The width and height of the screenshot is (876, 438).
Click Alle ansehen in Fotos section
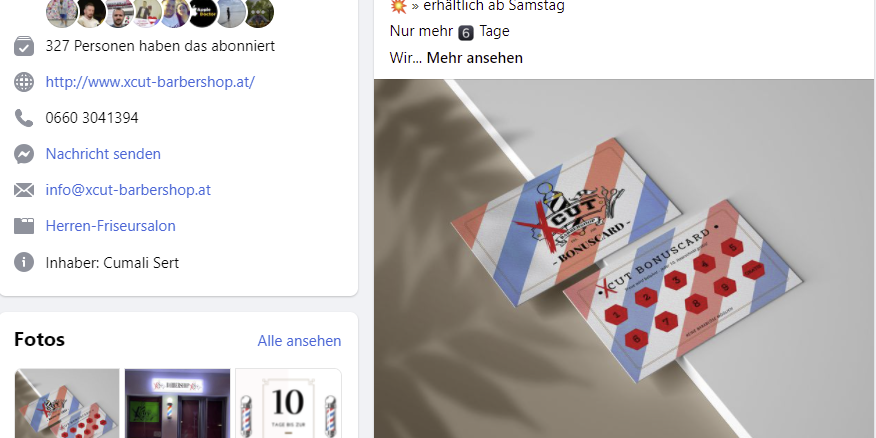299,341
